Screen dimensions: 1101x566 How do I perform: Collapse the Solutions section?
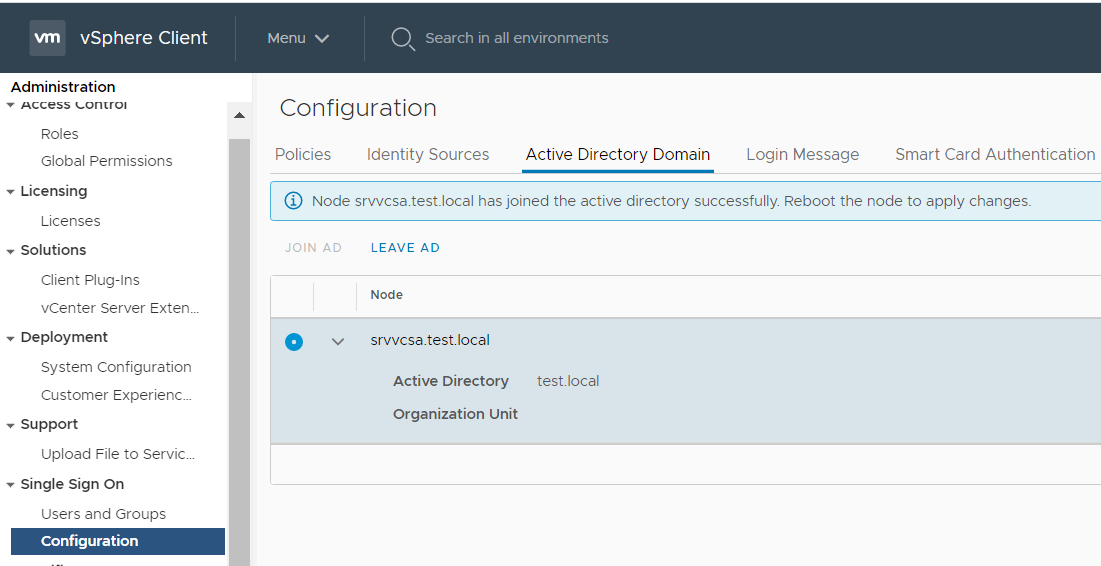[x=11, y=251]
